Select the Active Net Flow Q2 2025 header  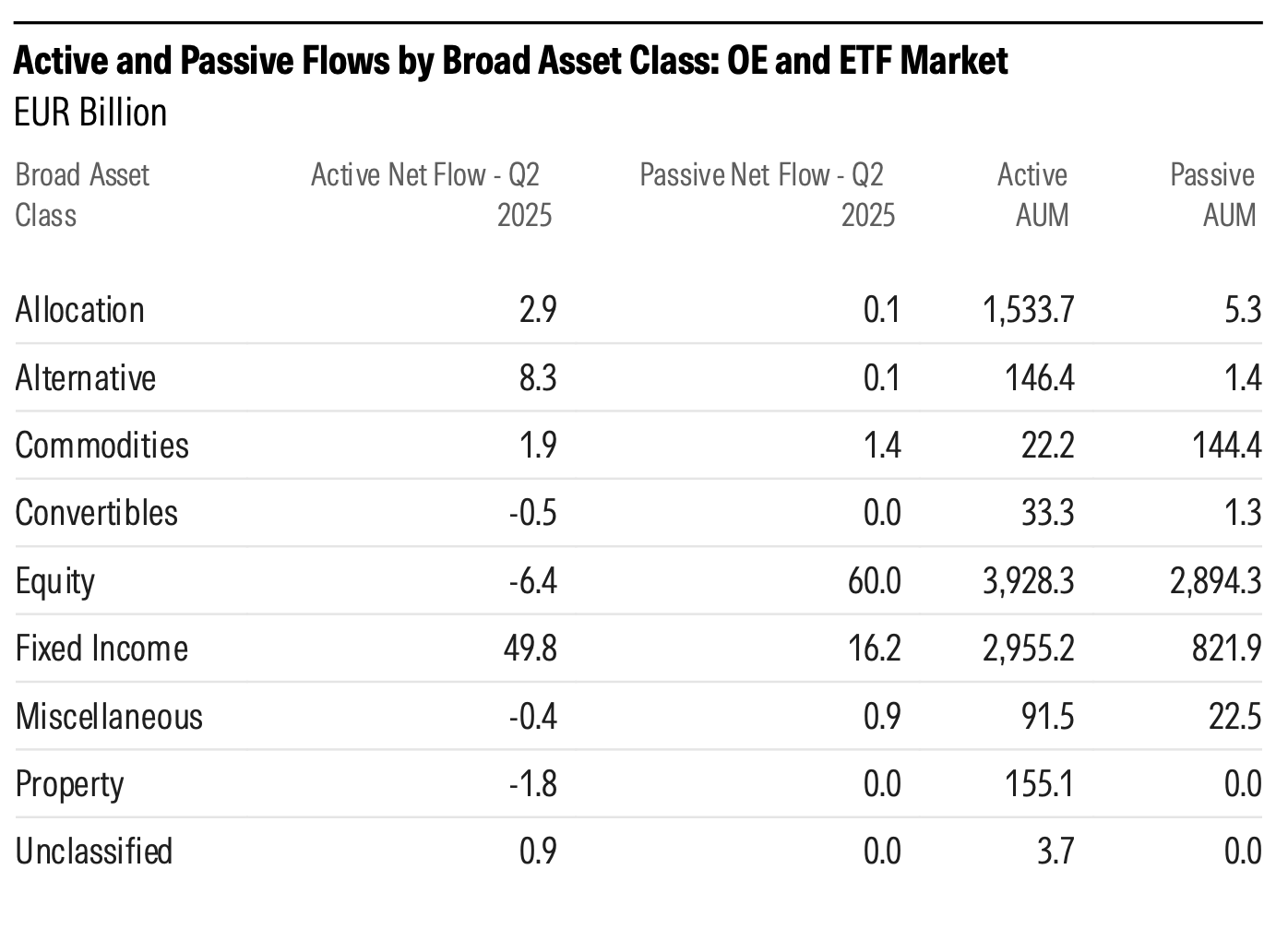tap(431, 195)
